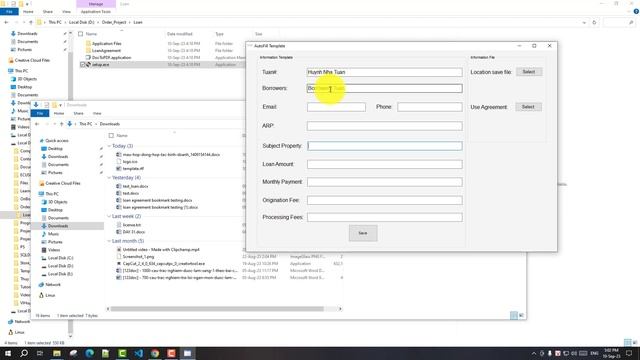Screen dimensions: 640x360
Task: Click the Subject Property input field
Action: [x=384, y=146]
